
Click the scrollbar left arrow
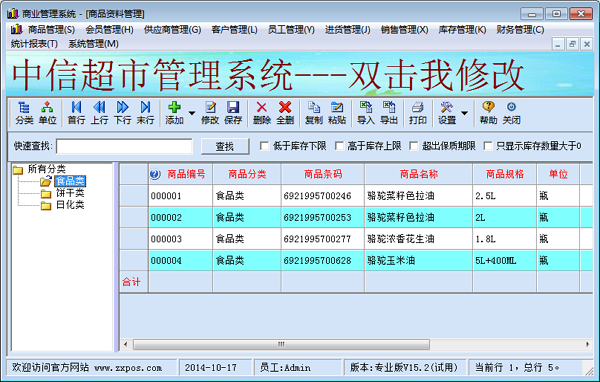point(126,344)
